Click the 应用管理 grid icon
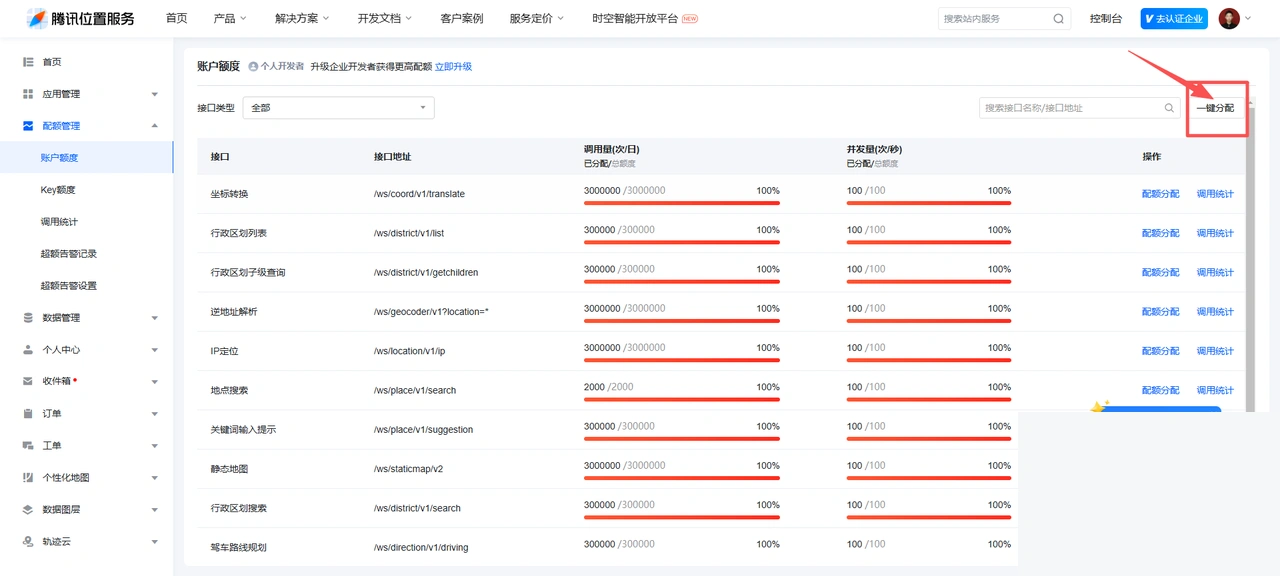The height and width of the screenshot is (576, 1280). pyautogui.click(x=28, y=94)
